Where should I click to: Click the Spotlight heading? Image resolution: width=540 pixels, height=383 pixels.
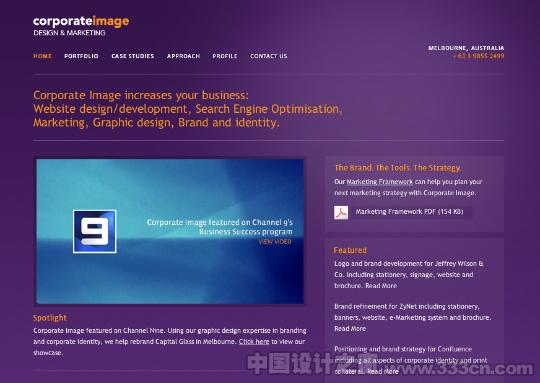tap(50, 318)
